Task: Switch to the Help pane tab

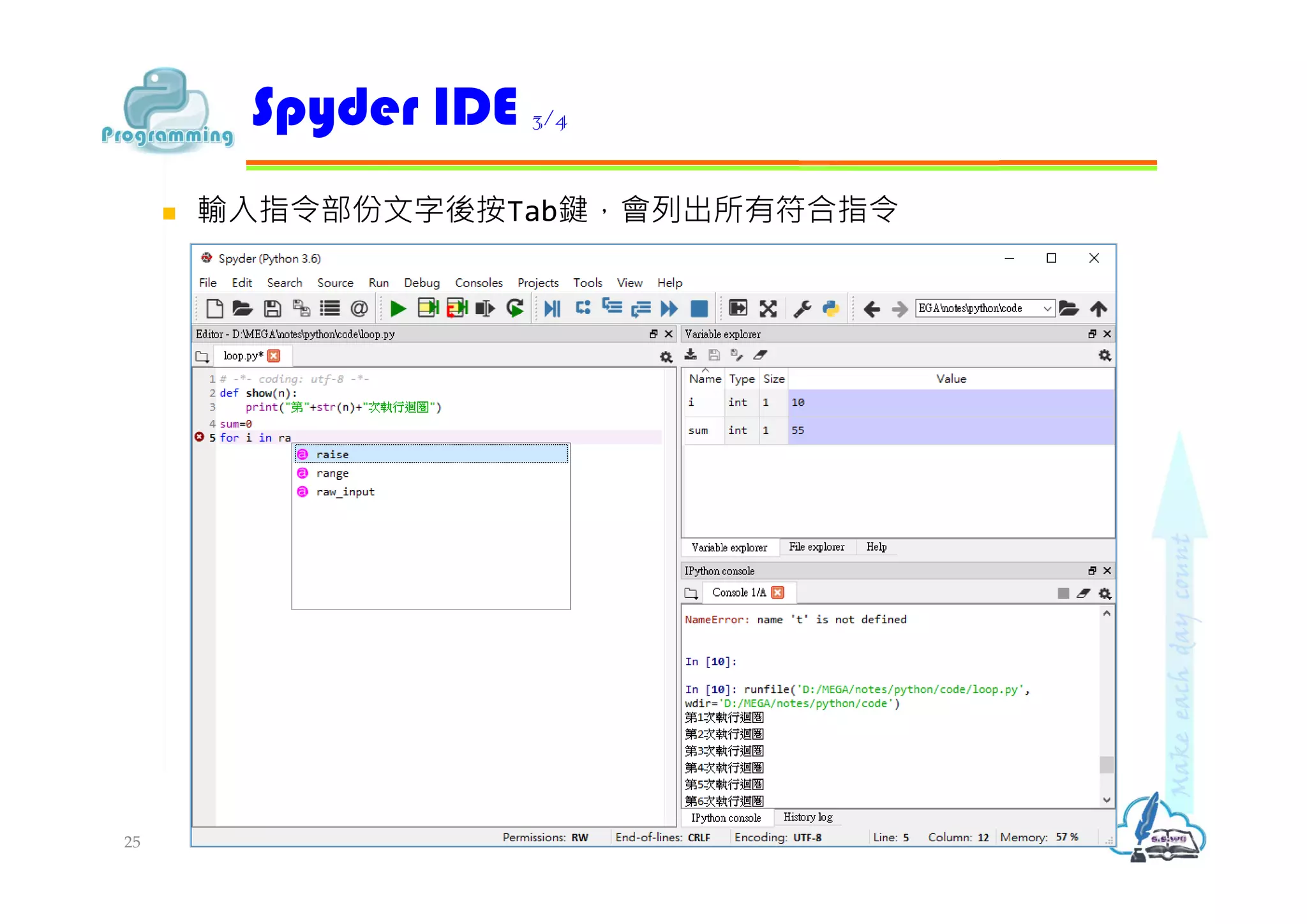Action: click(876, 547)
